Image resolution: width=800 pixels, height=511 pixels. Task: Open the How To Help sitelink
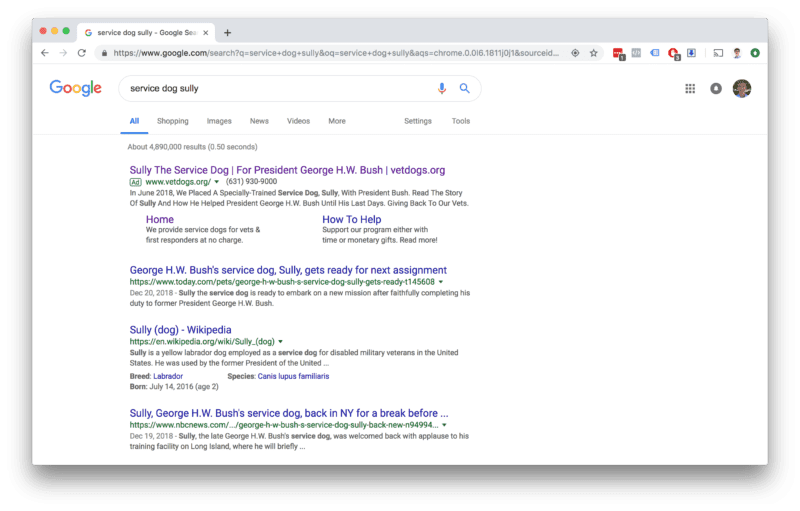pyautogui.click(x=352, y=219)
